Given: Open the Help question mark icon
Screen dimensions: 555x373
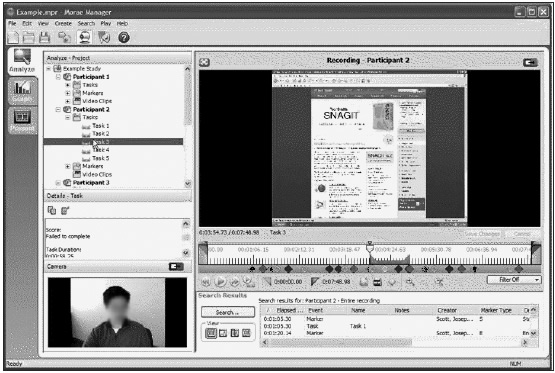Looking at the screenshot, I should (124, 37).
